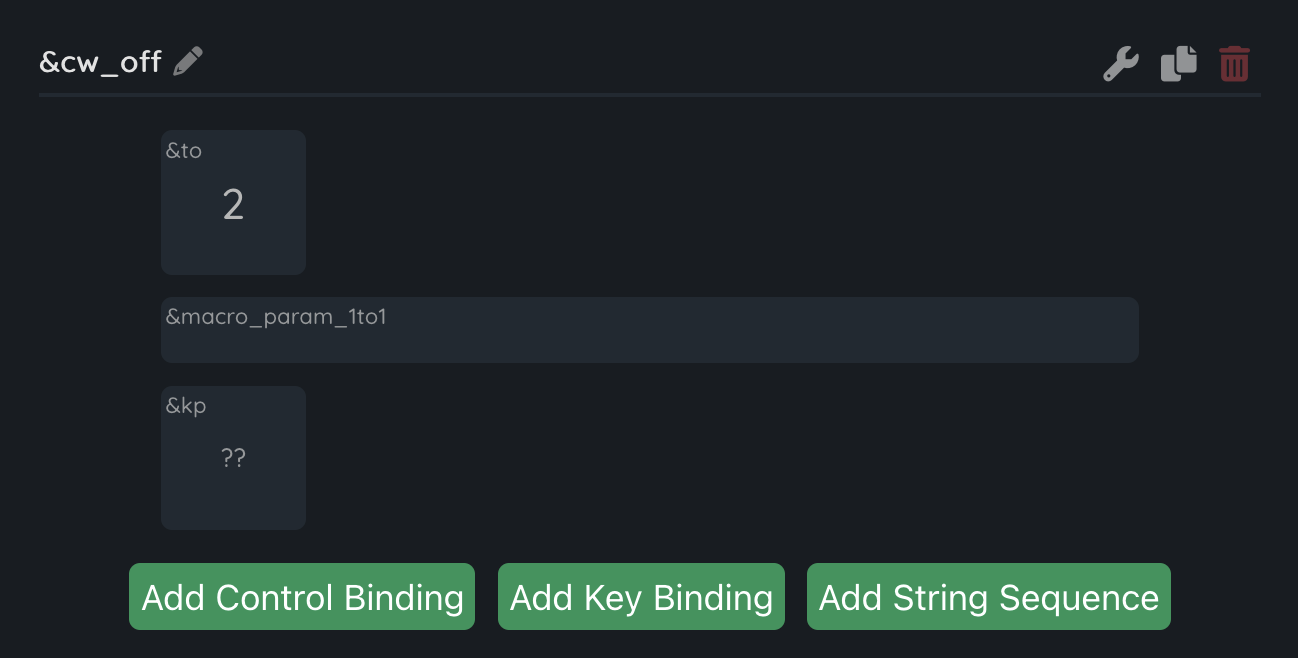Click the pencil icon to rename &cw_off
Image resolution: width=1298 pixels, height=658 pixels.
188,61
